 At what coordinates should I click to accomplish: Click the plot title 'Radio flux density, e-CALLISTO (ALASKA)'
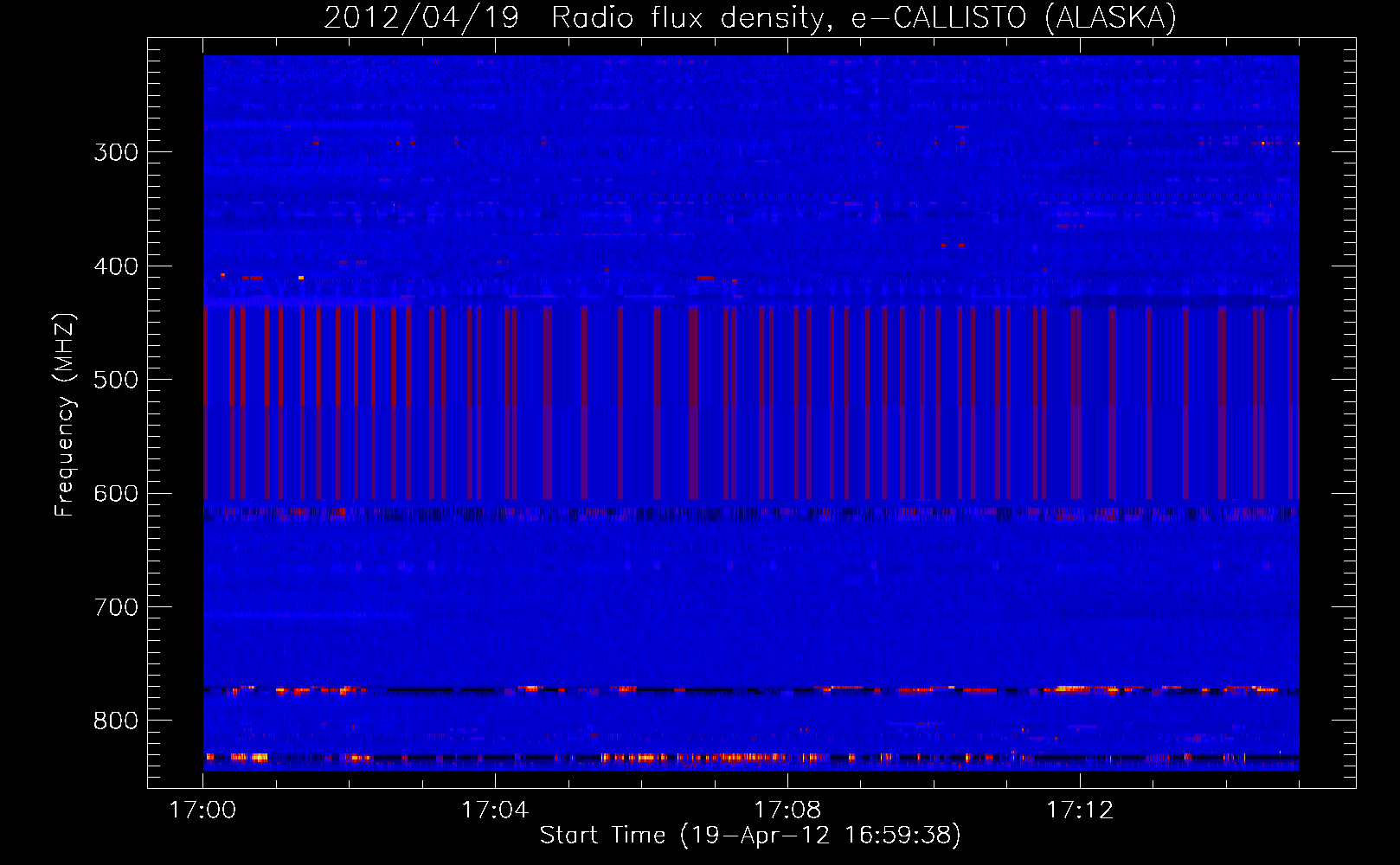tap(864, 17)
